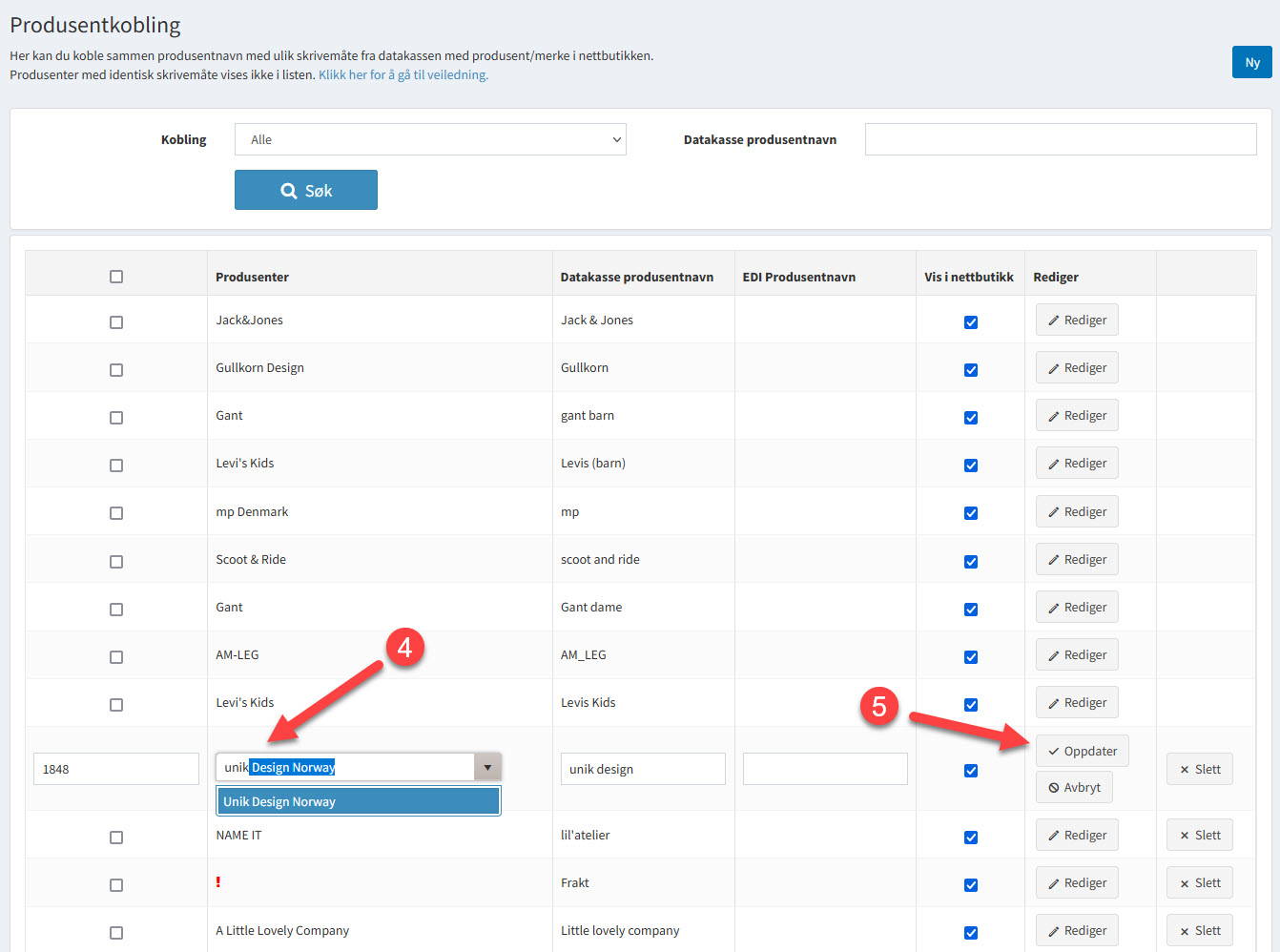This screenshot has width=1280, height=952.
Task: Click the Søk search button
Action: (x=305, y=190)
